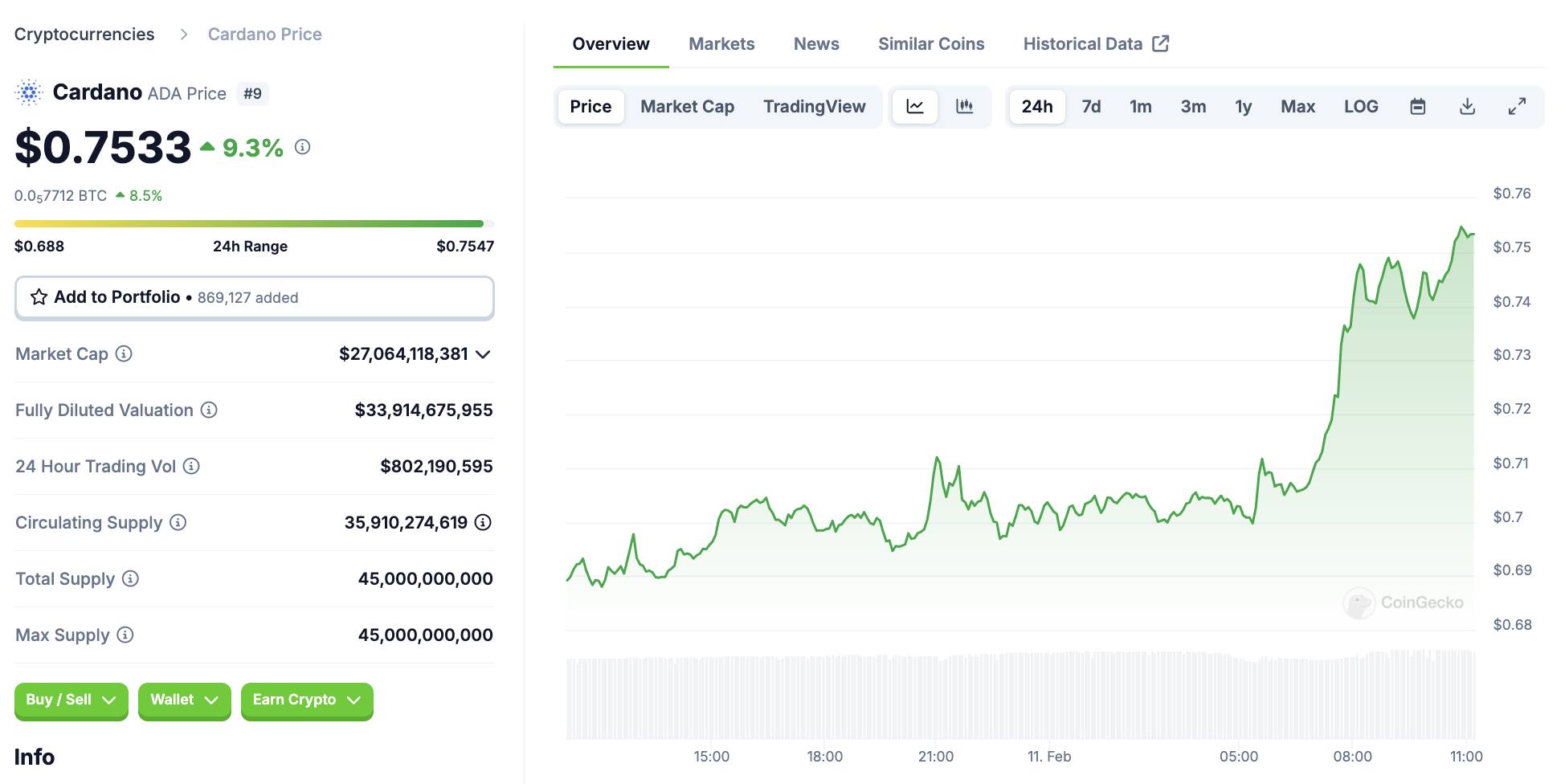1565x784 pixels.
Task: Open the price change info icon
Action: coord(302,147)
